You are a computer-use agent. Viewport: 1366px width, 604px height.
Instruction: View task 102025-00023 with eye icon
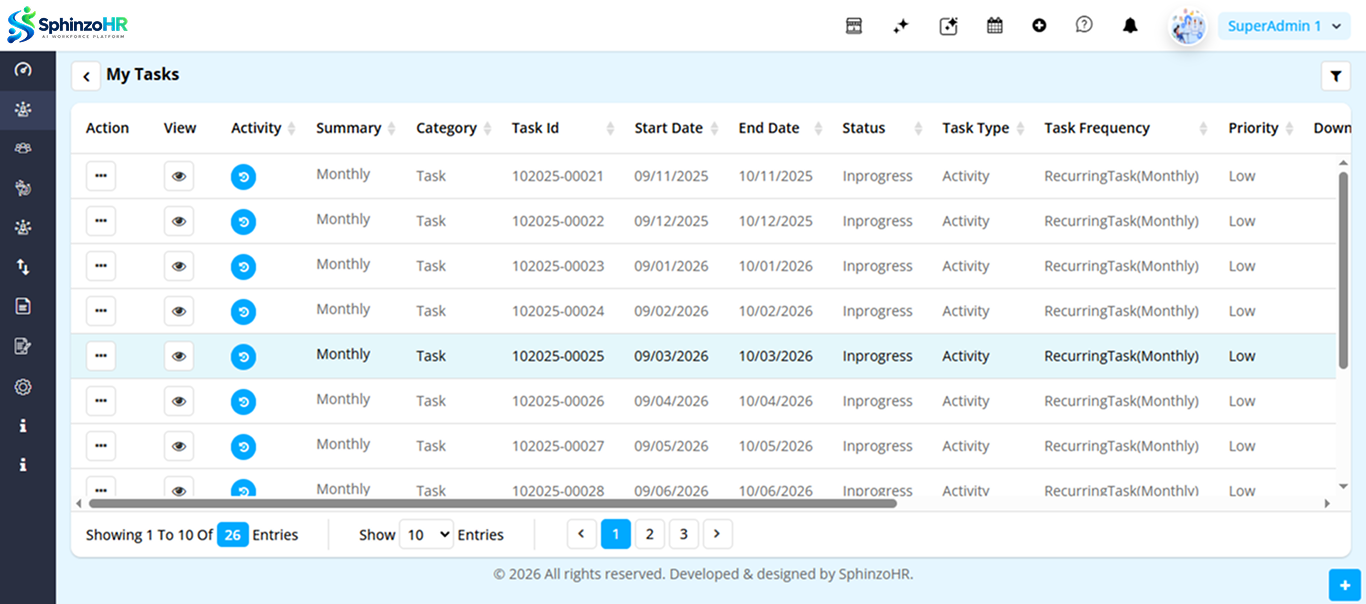tap(179, 266)
